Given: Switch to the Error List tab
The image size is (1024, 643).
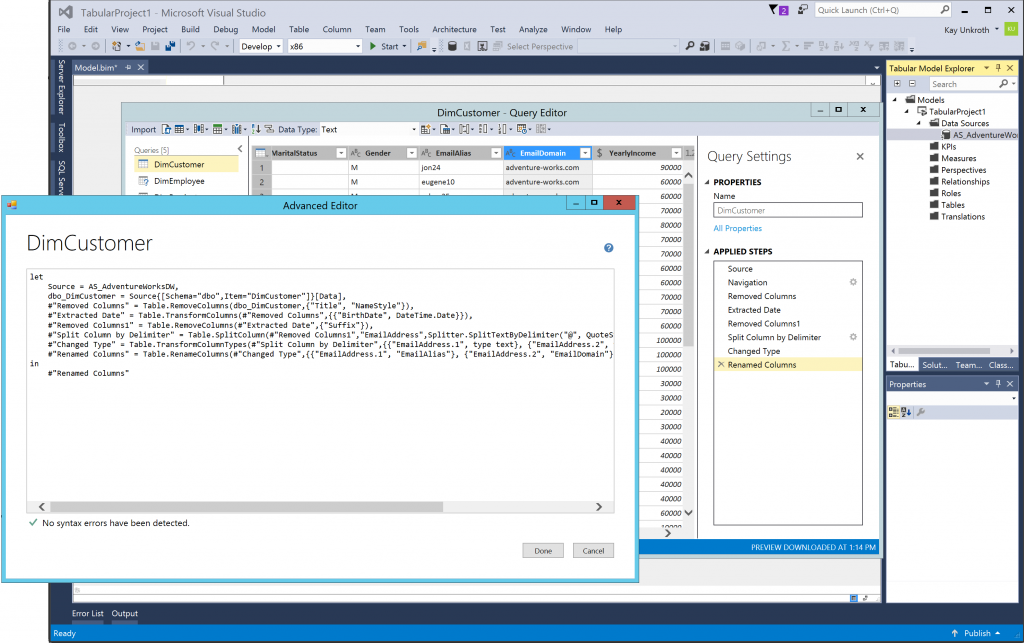Looking at the screenshot, I should 88,614.
